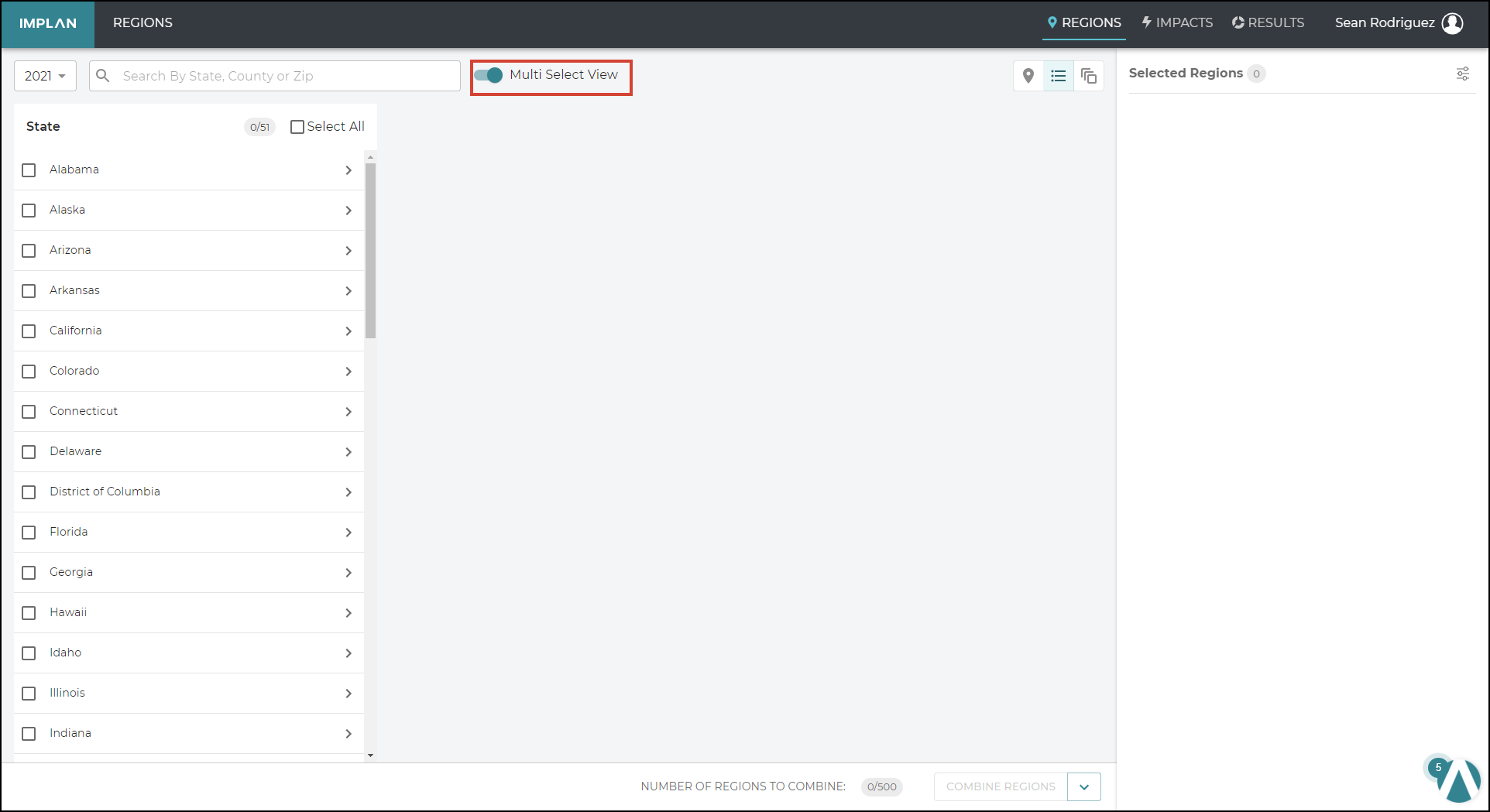Viewport: 1490px width, 812px height.
Task: Expand Hawaii chevron
Action: click(x=348, y=613)
